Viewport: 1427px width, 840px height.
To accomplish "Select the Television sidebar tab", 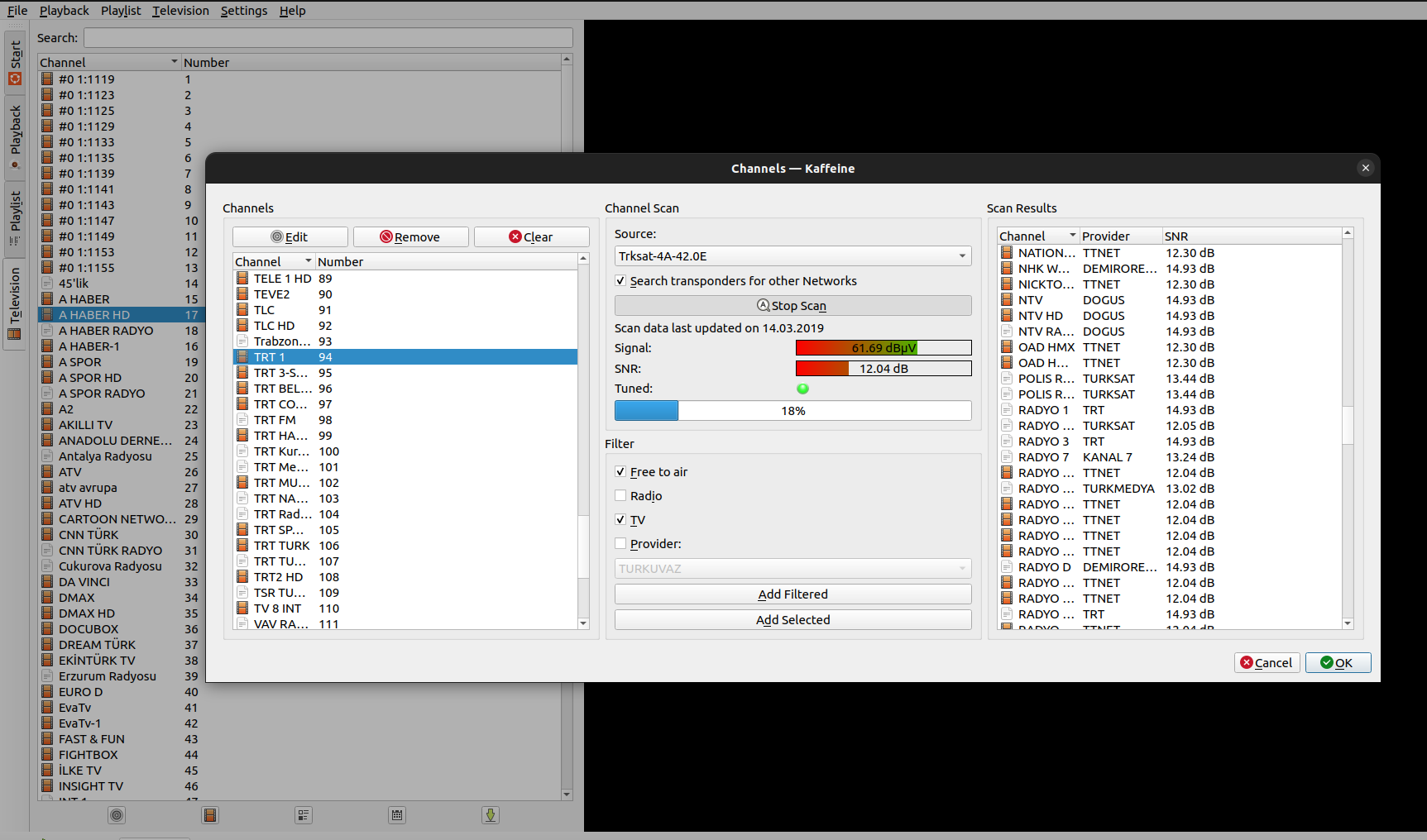I will [x=15, y=303].
